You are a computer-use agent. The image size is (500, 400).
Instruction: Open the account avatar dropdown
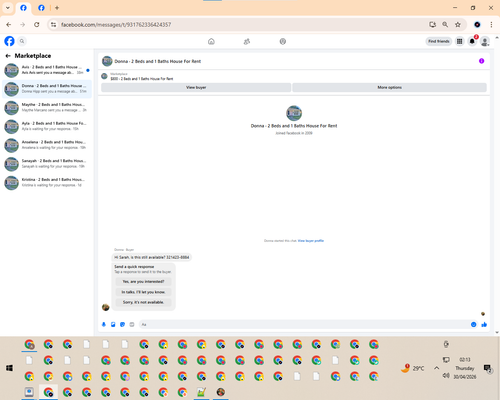tap(485, 41)
